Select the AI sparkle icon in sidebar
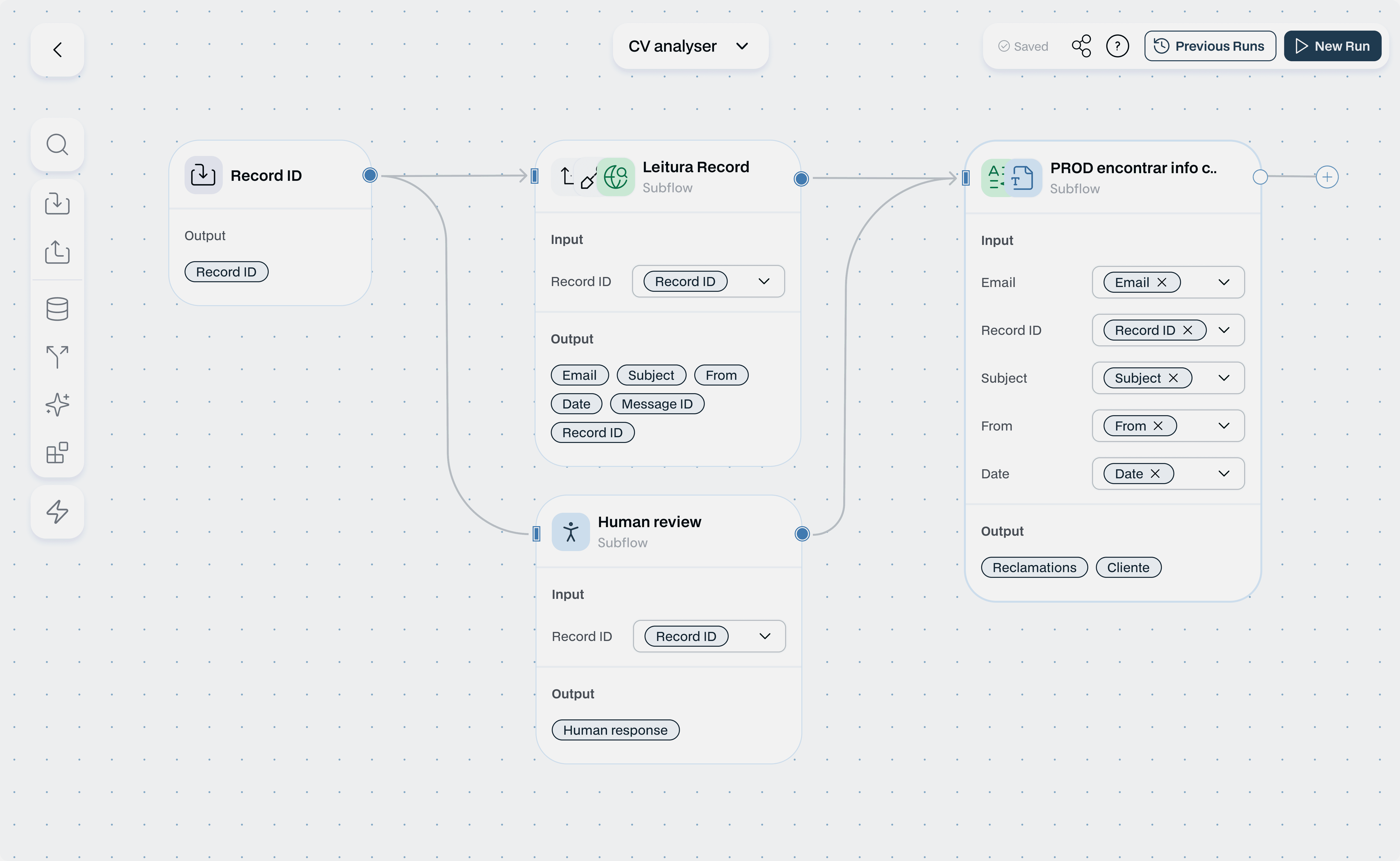Viewport: 1400px width, 861px height. tap(57, 405)
